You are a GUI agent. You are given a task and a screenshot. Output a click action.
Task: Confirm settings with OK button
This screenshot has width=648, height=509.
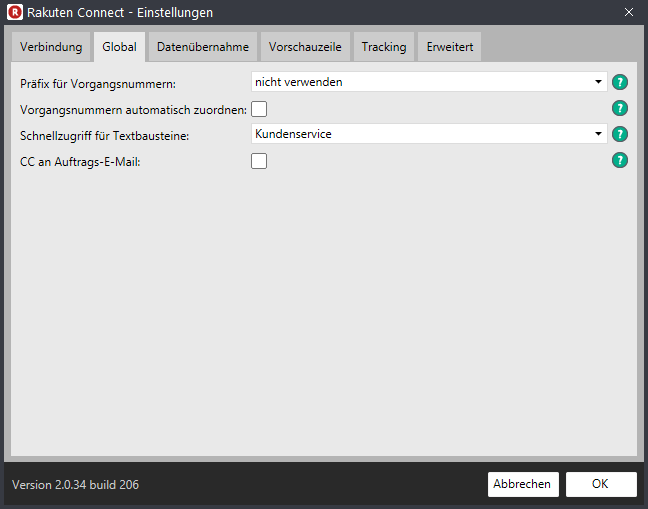click(601, 484)
